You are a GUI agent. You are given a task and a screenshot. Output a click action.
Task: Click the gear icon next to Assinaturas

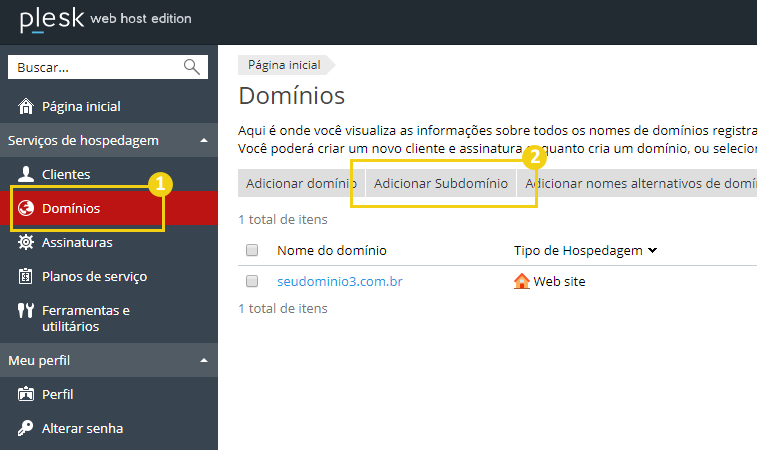point(26,242)
